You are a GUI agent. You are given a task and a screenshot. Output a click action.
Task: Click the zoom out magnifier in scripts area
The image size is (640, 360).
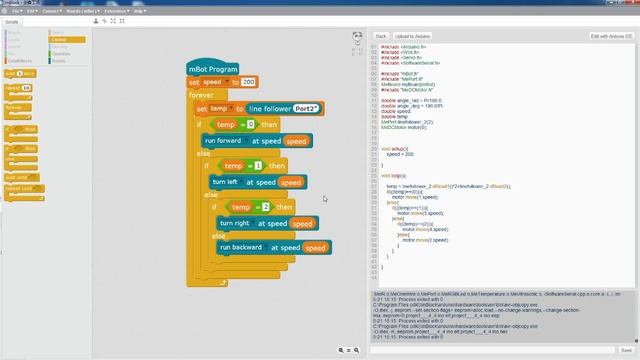click(x=341, y=350)
